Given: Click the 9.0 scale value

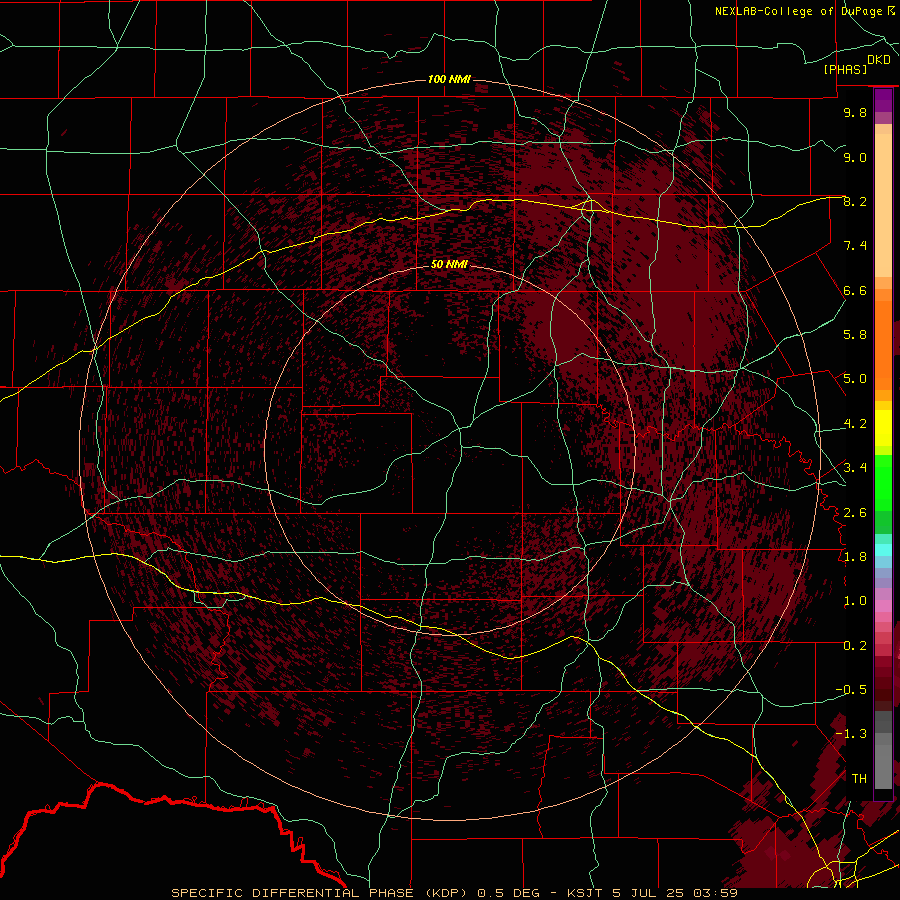Looking at the screenshot, I should point(855,157).
